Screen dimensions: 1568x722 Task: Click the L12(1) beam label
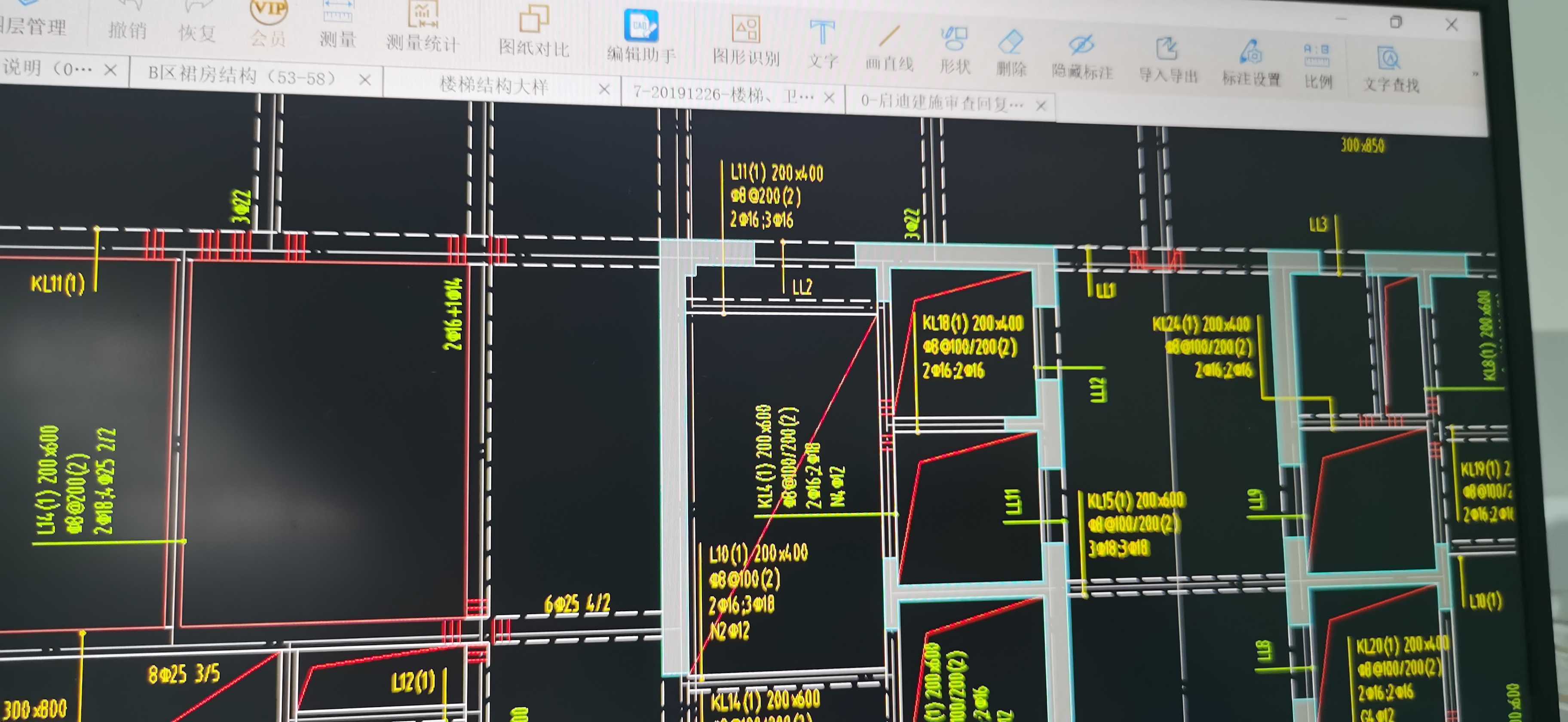[413, 682]
